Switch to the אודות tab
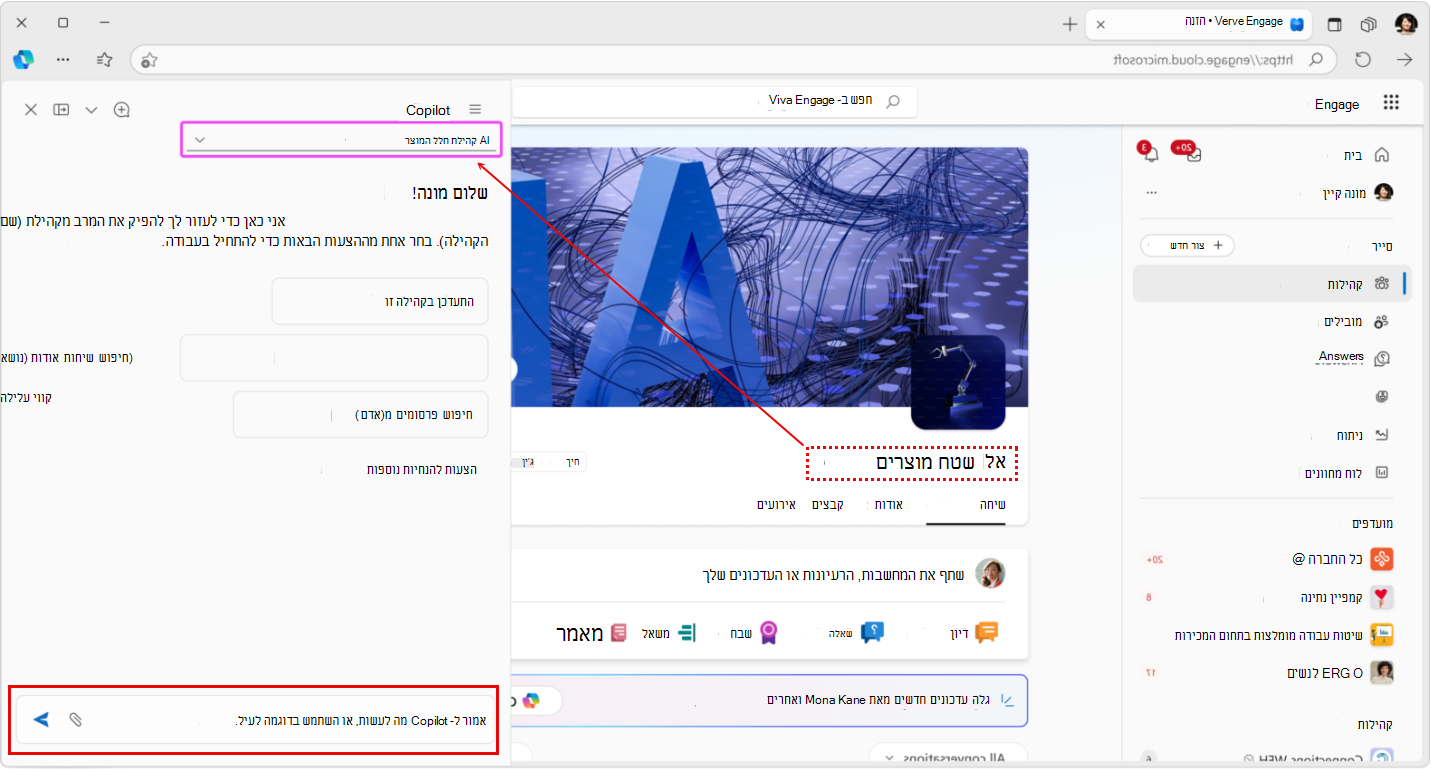Image resolution: width=1431 pixels, height=769 pixels. [x=889, y=504]
